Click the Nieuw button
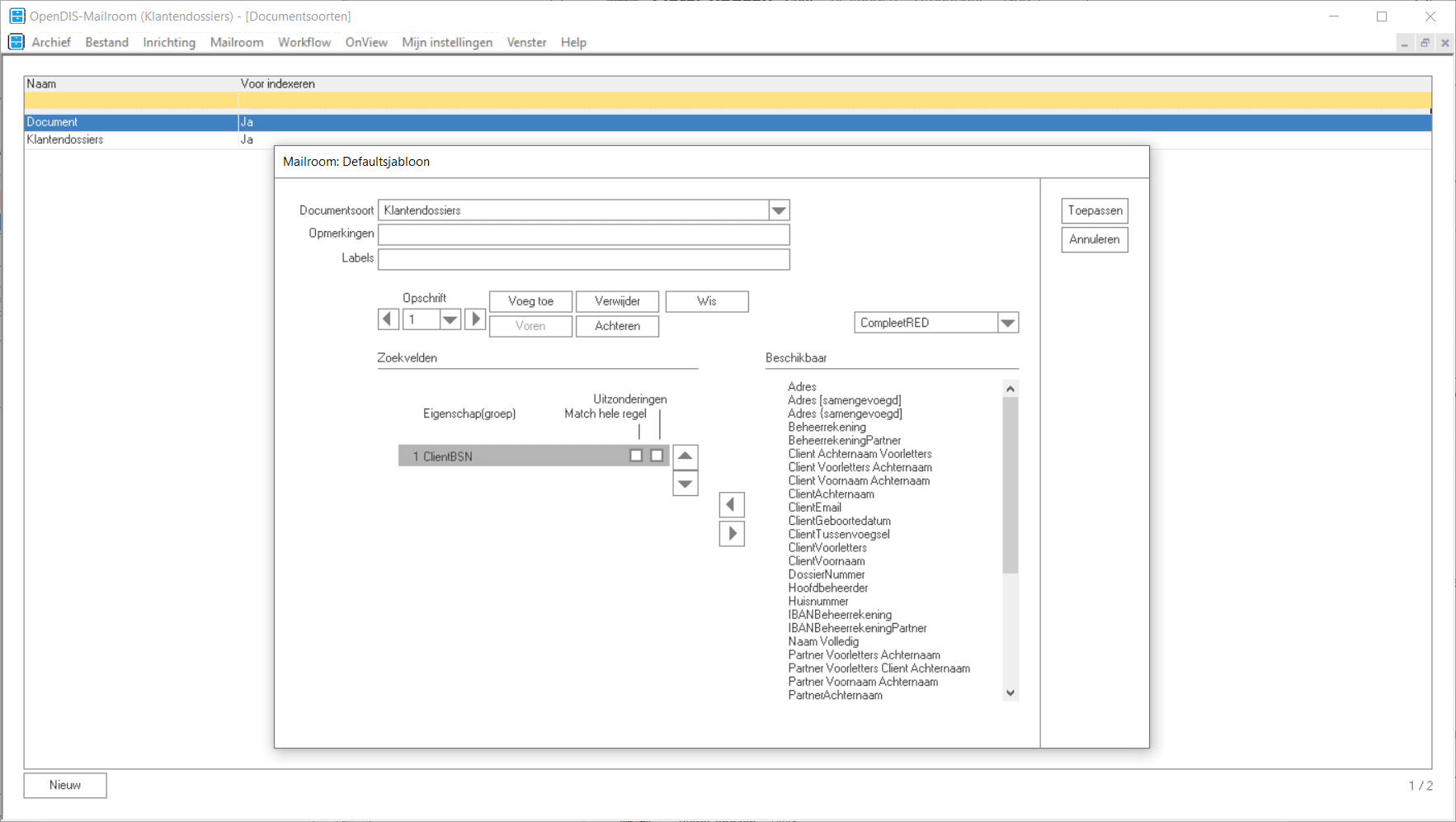The image size is (1456, 822). pos(65,785)
